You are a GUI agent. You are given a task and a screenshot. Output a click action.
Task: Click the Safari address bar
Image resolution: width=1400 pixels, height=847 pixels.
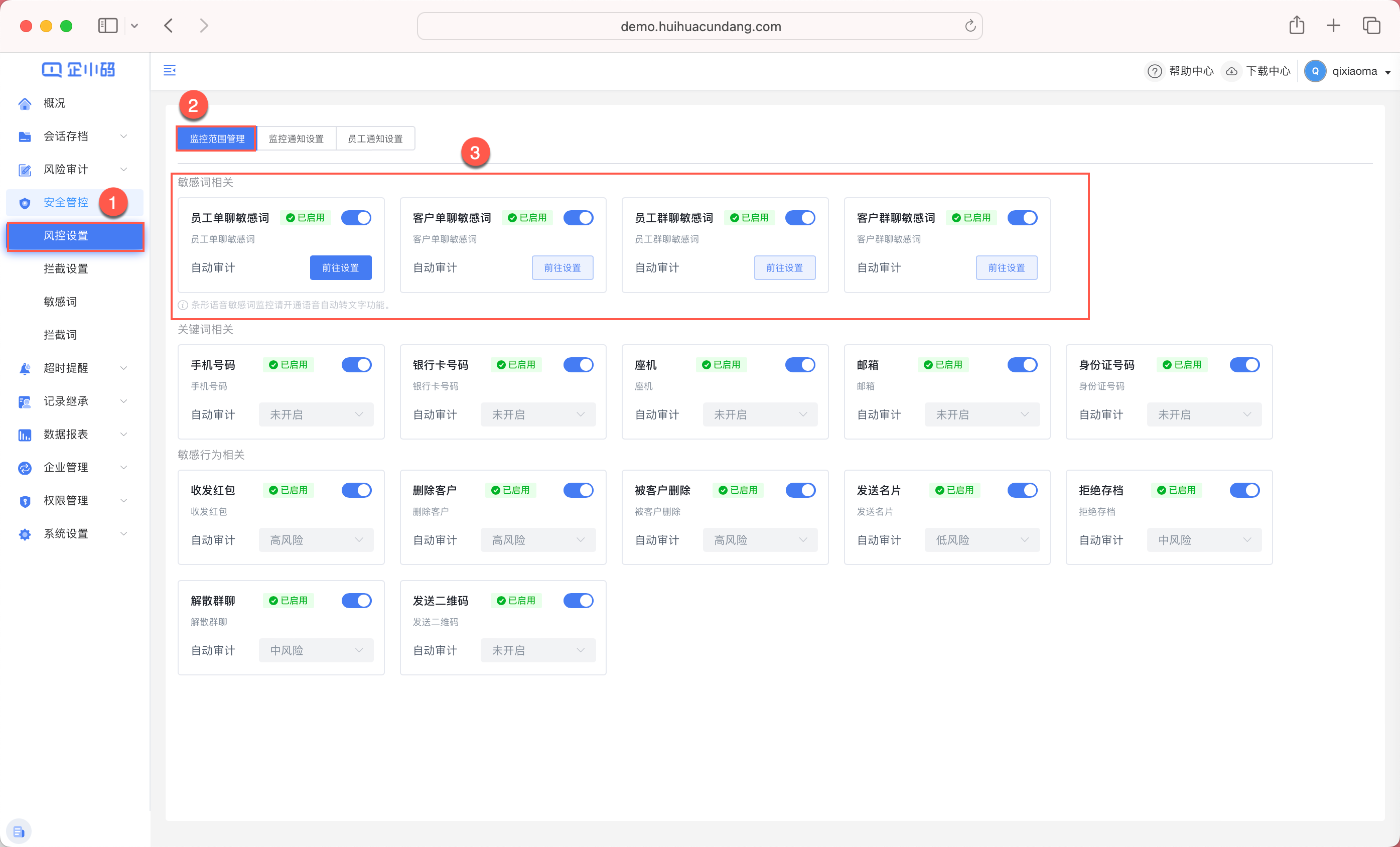coord(699,26)
